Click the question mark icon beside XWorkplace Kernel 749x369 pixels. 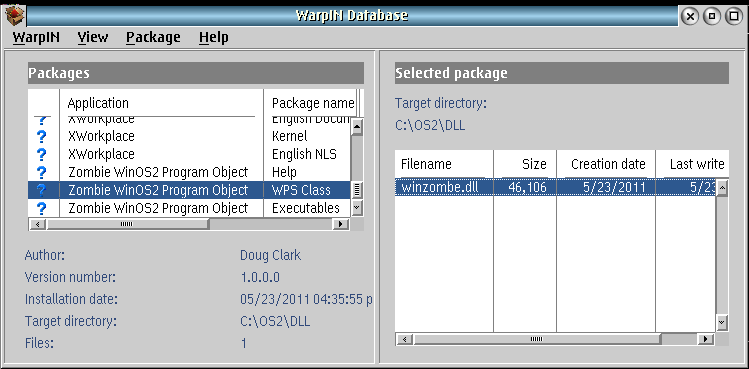point(42,137)
